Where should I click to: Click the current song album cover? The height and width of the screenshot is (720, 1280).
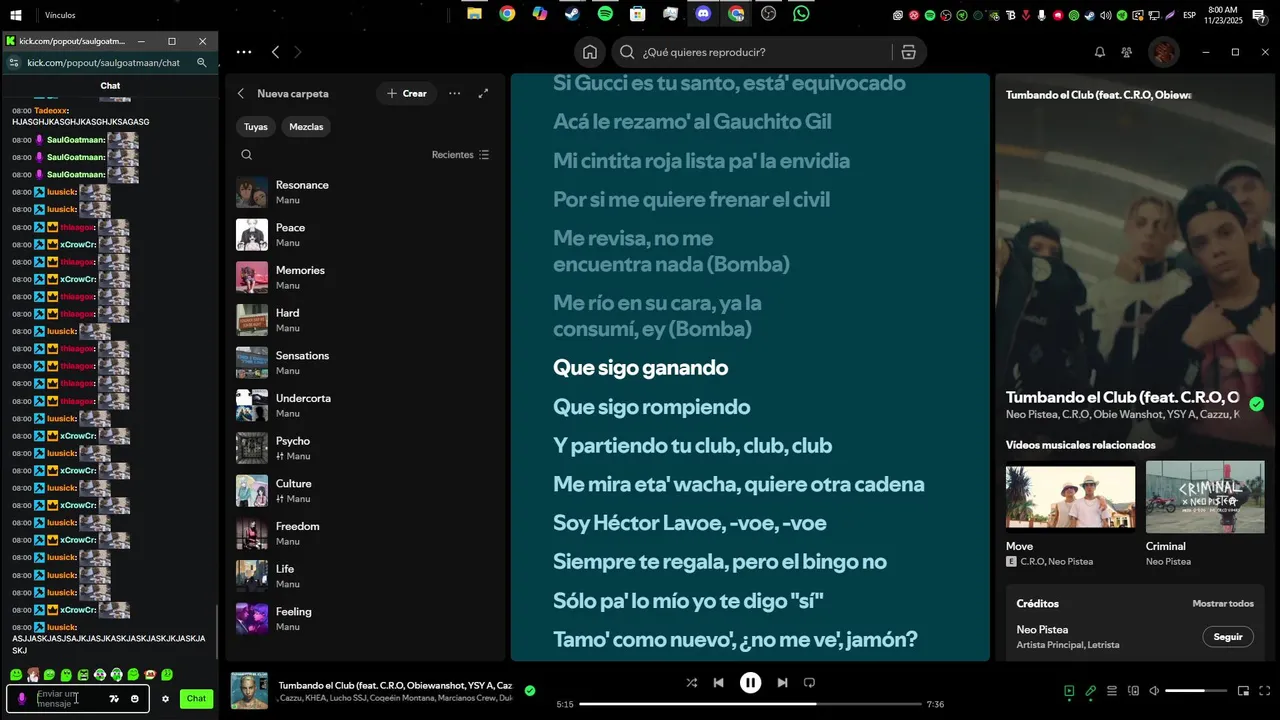click(249, 691)
